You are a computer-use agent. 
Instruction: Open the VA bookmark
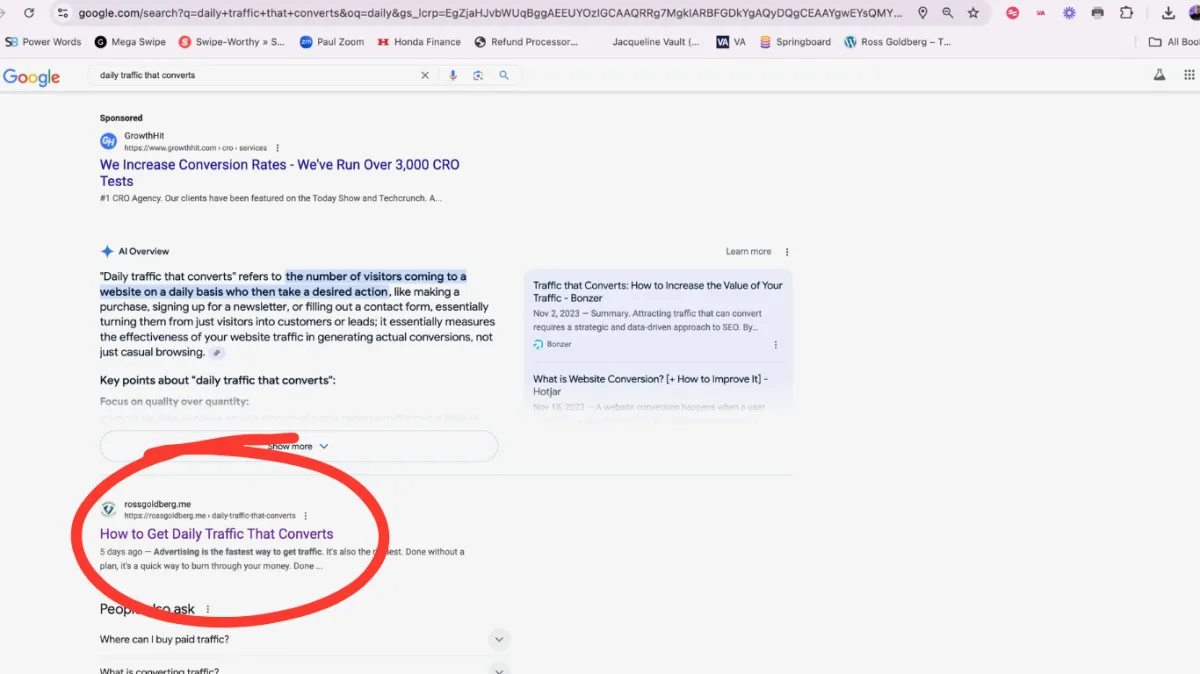[x=731, y=42]
